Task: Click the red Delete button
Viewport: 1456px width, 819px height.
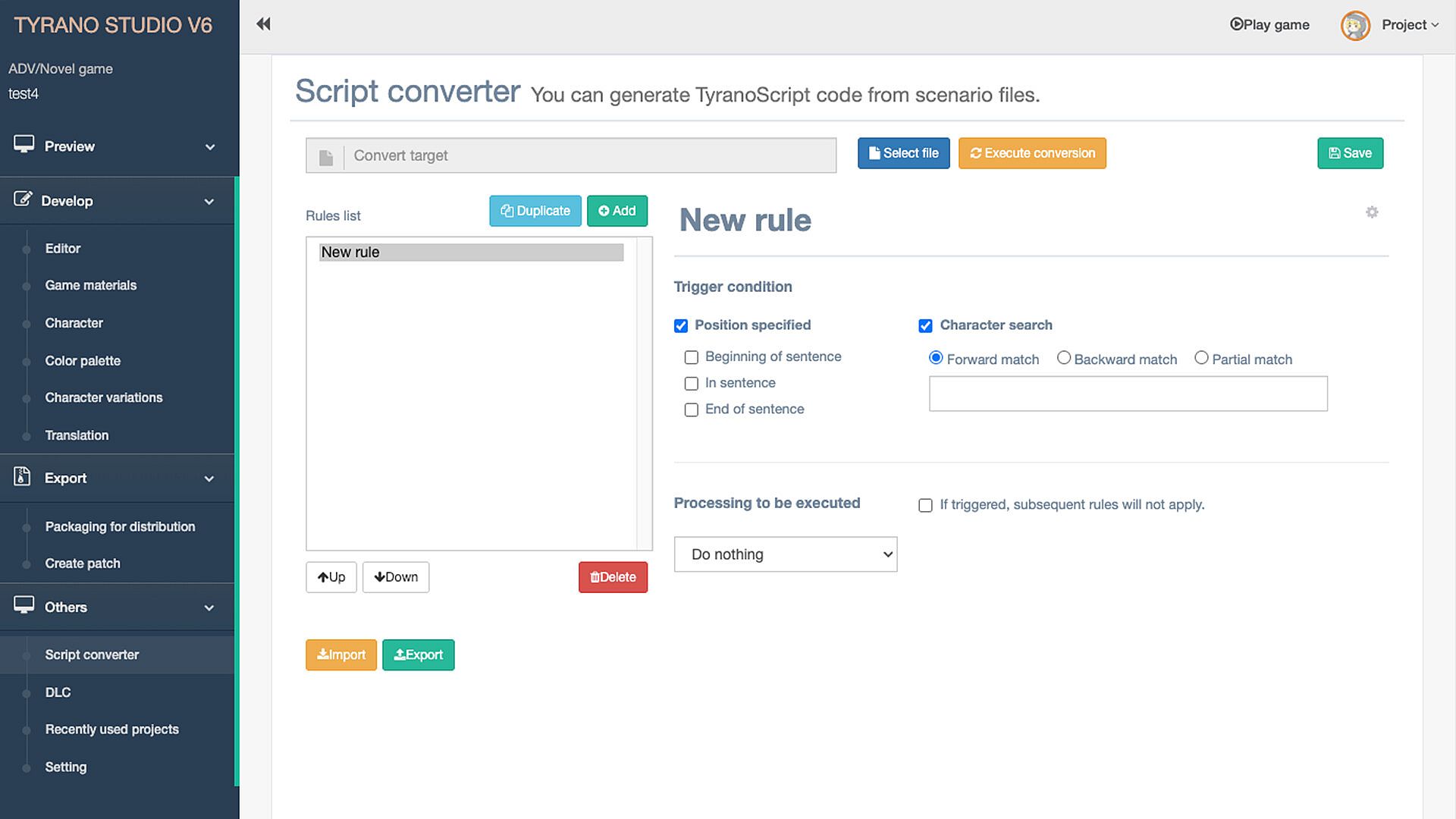Action: [613, 577]
